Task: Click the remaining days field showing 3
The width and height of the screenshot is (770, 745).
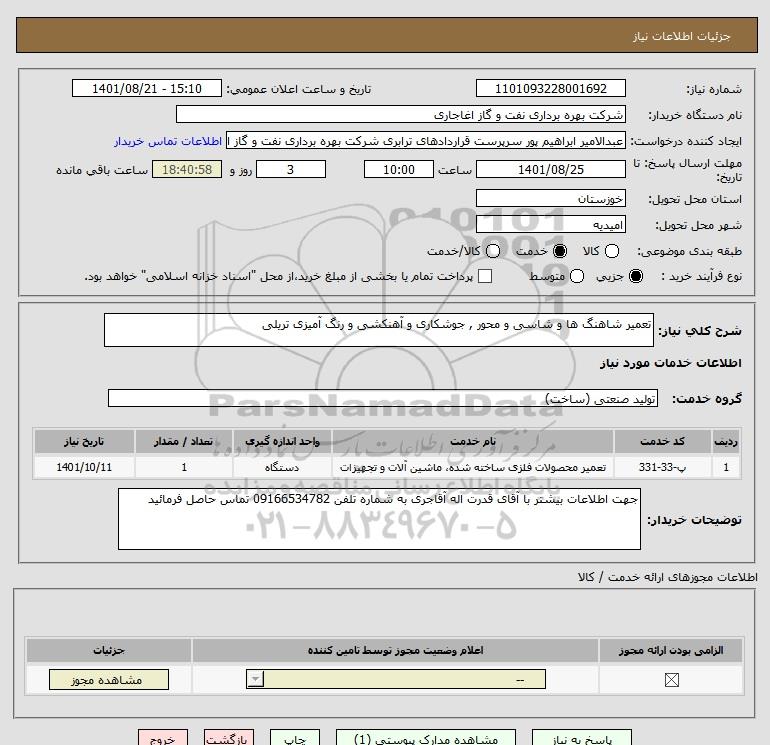Action: click(291, 169)
